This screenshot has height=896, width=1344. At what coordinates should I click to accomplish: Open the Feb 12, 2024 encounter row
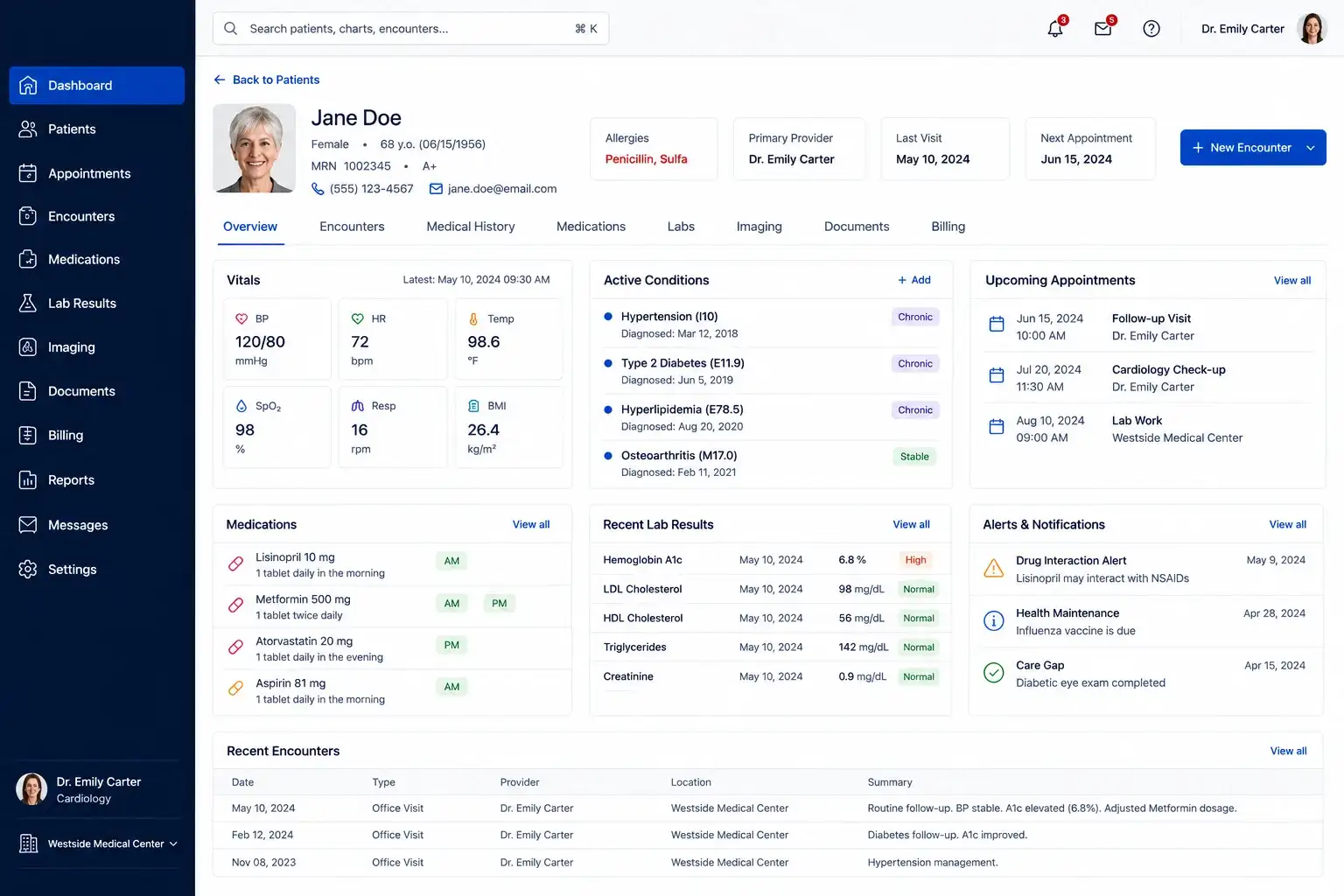click(x=767, y=836)
